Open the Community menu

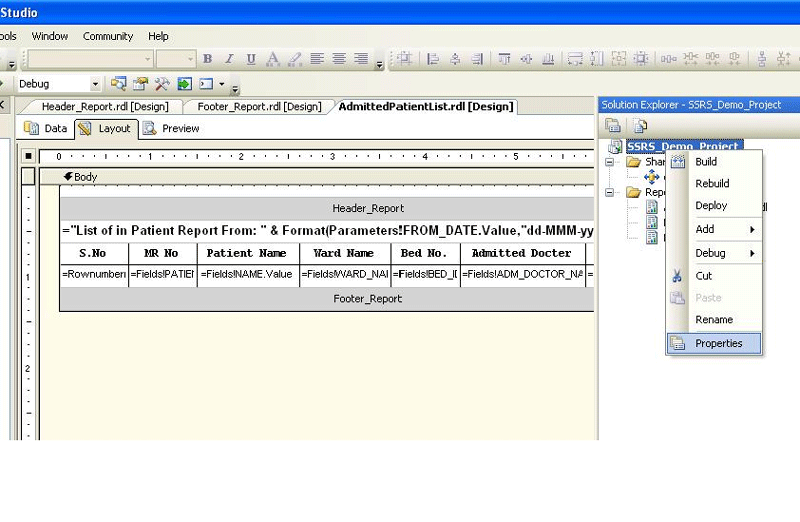[108, 36]
